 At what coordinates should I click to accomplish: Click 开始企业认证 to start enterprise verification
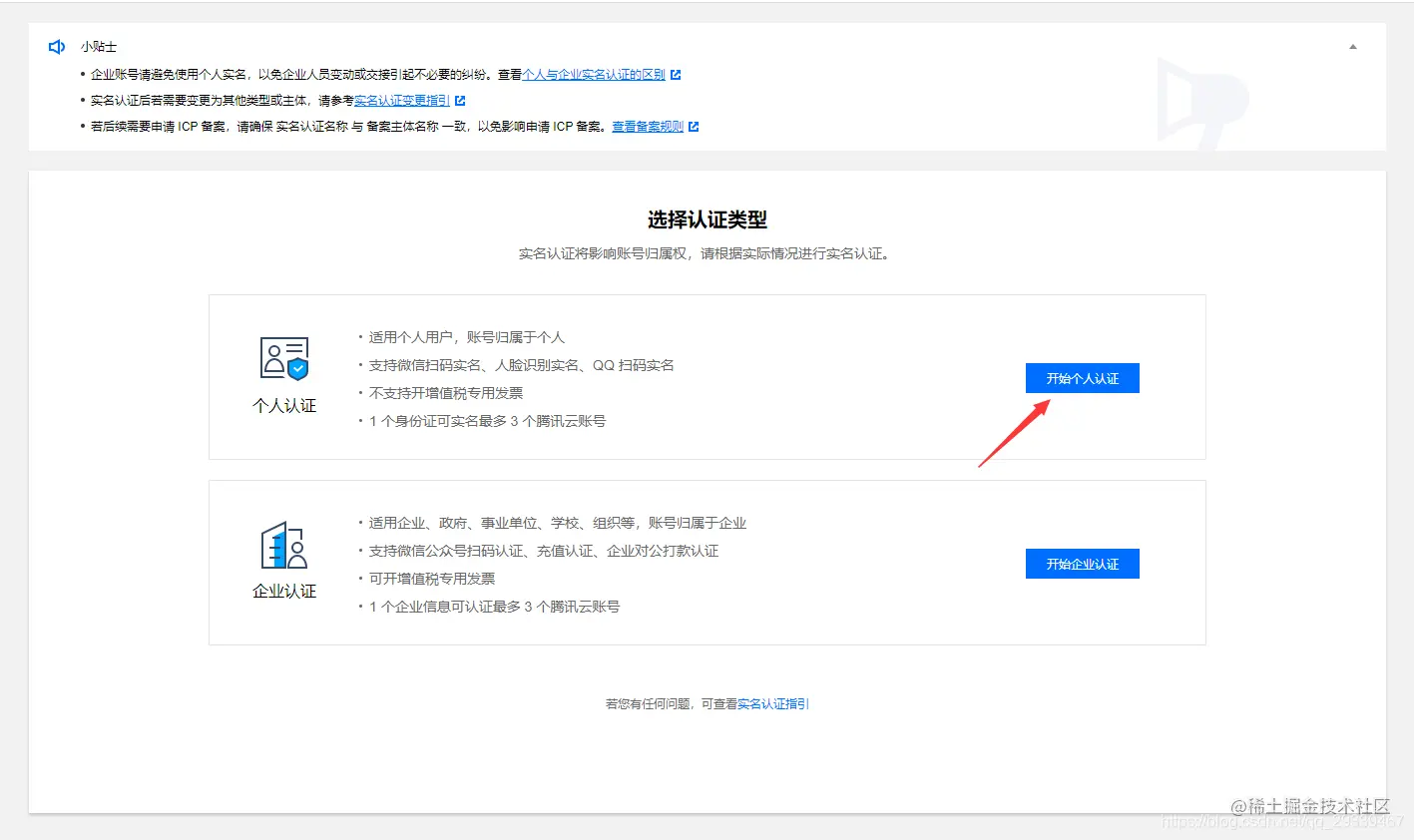(1082, 563)
